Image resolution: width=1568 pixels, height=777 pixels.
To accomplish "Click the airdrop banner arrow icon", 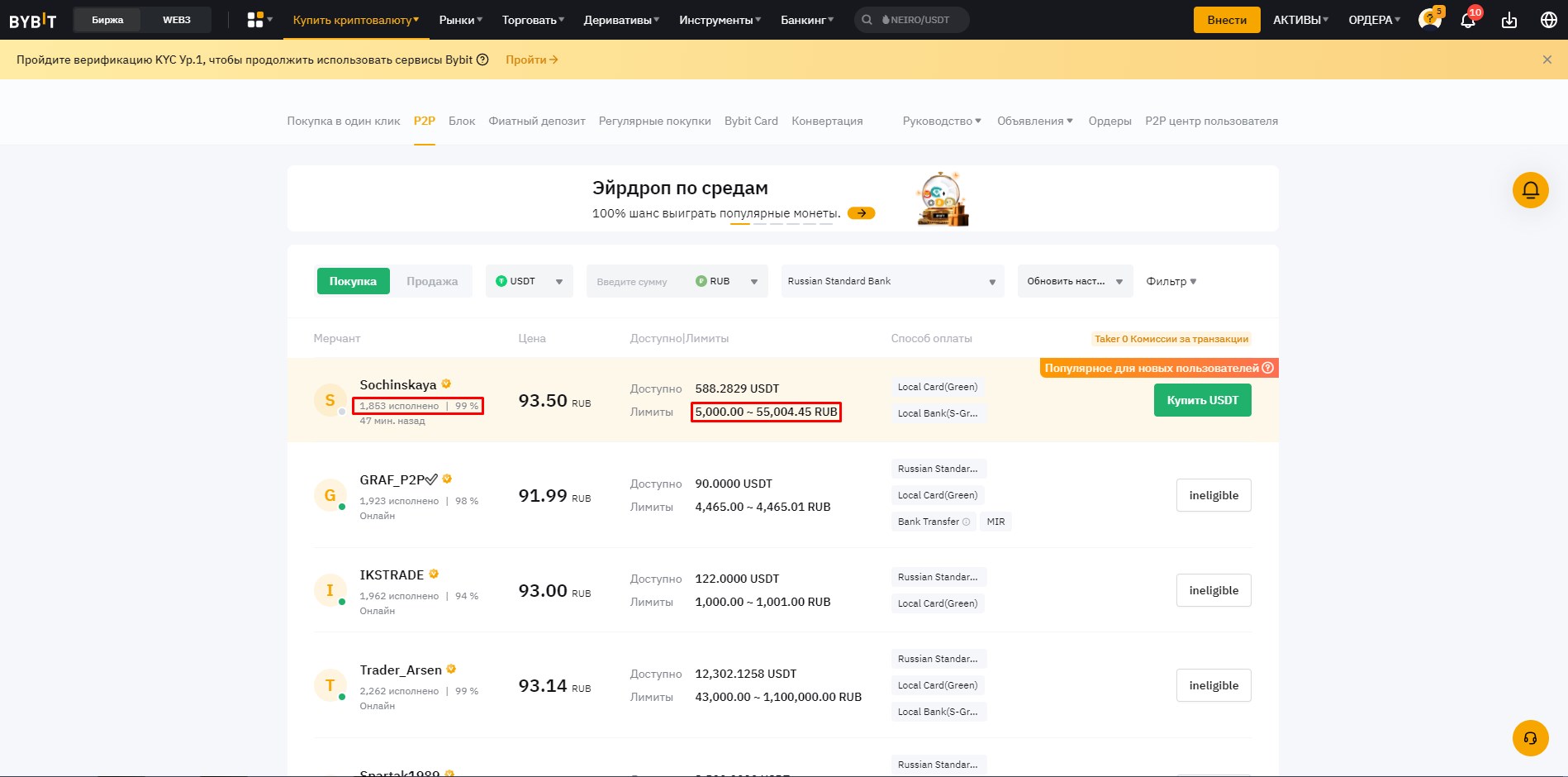I will pyautogui.click(x=861, y=213).
